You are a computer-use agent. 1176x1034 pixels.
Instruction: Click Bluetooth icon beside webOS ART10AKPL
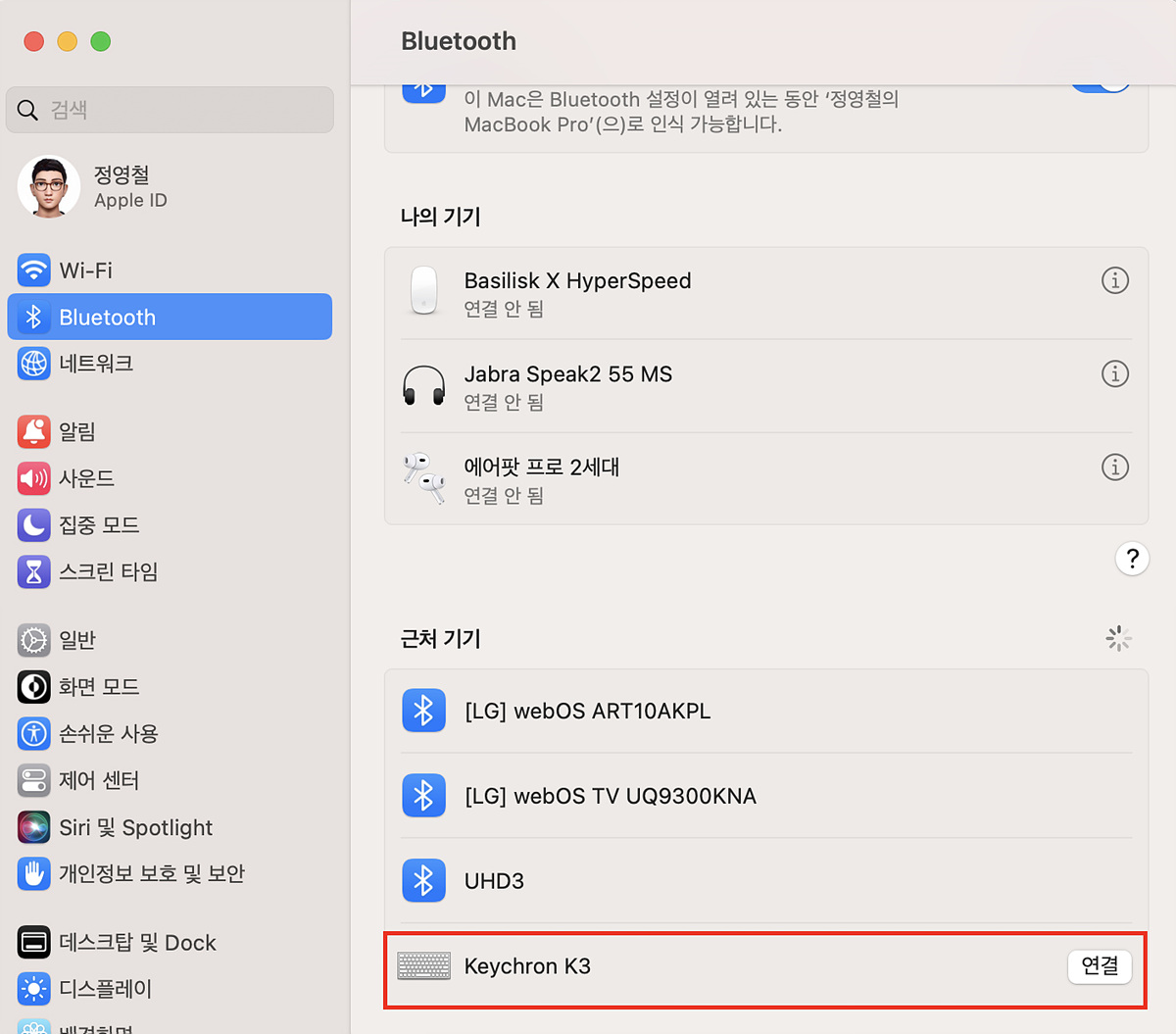point(423,711)
